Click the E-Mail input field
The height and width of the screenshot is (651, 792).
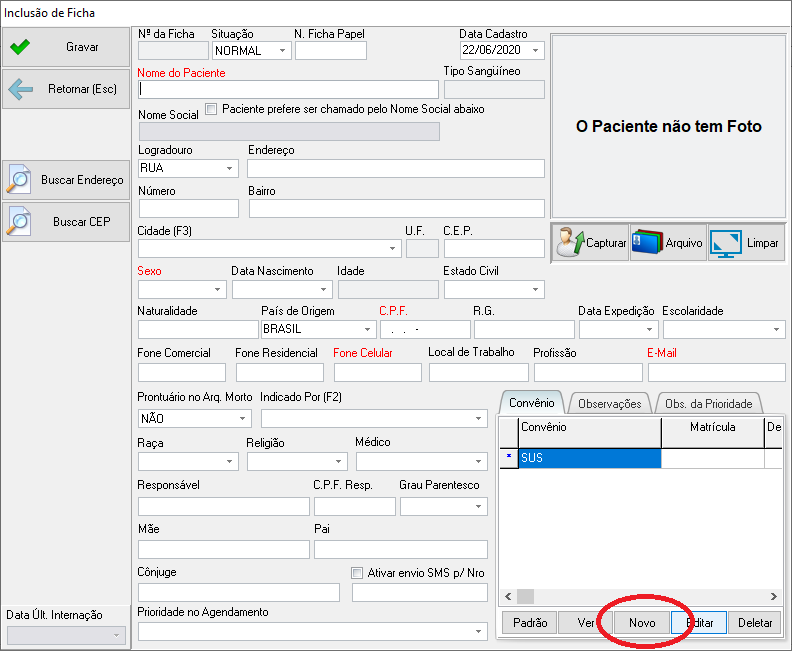pyautogui.click(x=717, y=372)
